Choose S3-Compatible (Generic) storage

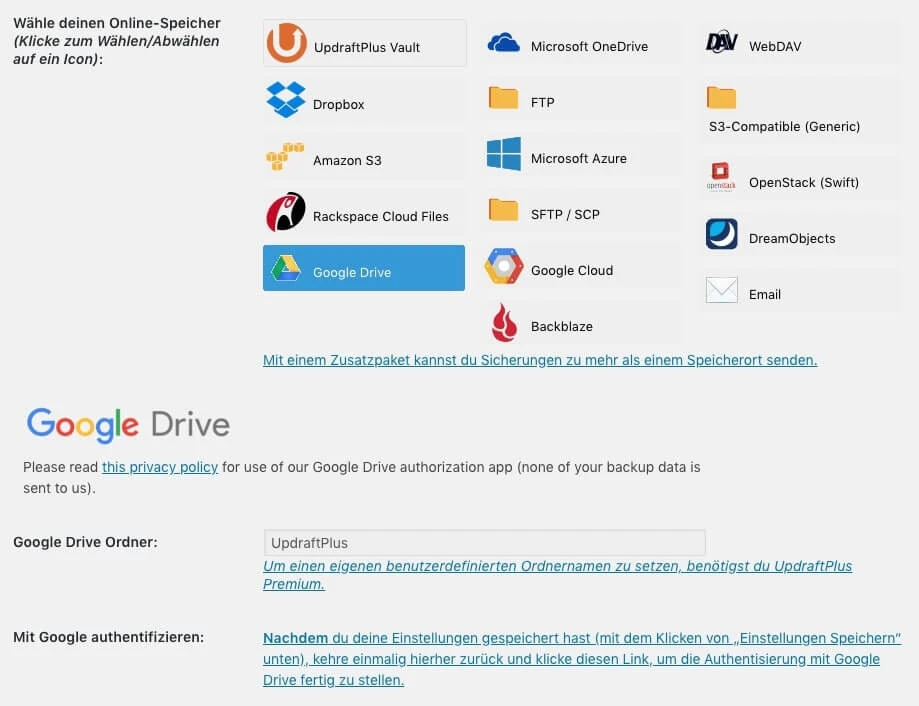[800, 112]
